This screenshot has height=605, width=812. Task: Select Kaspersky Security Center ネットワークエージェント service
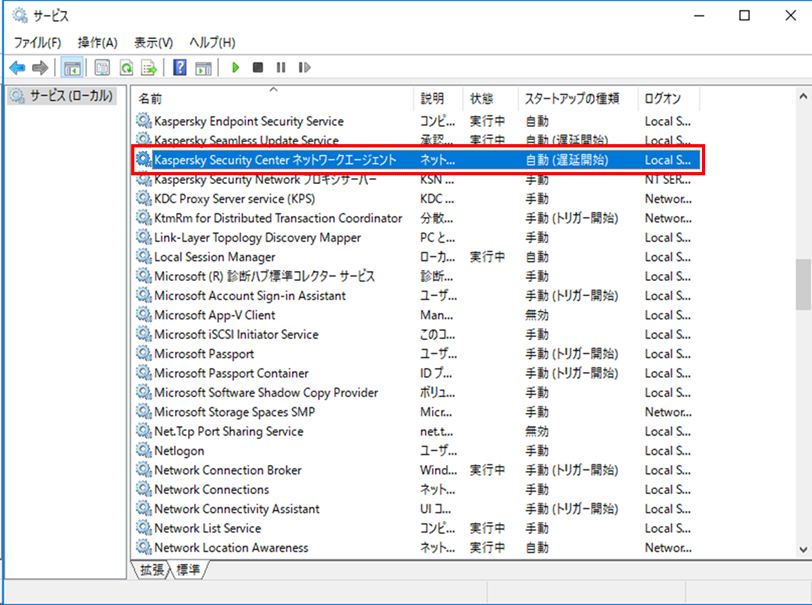click(417, 160)
